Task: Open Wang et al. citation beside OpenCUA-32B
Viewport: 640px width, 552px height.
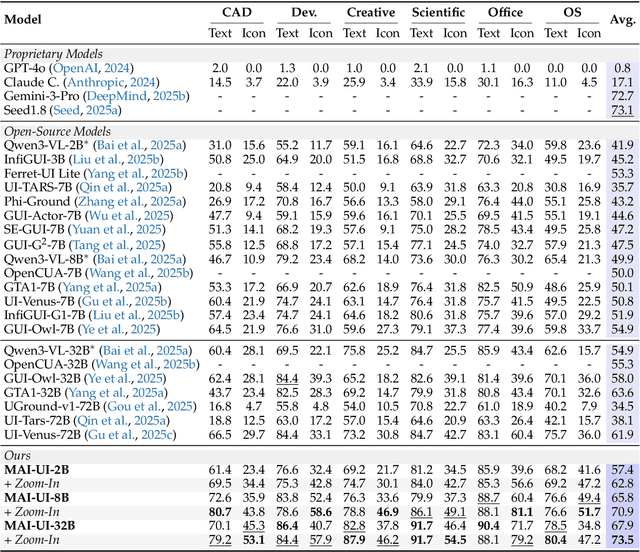Action: tap(145, 364)
